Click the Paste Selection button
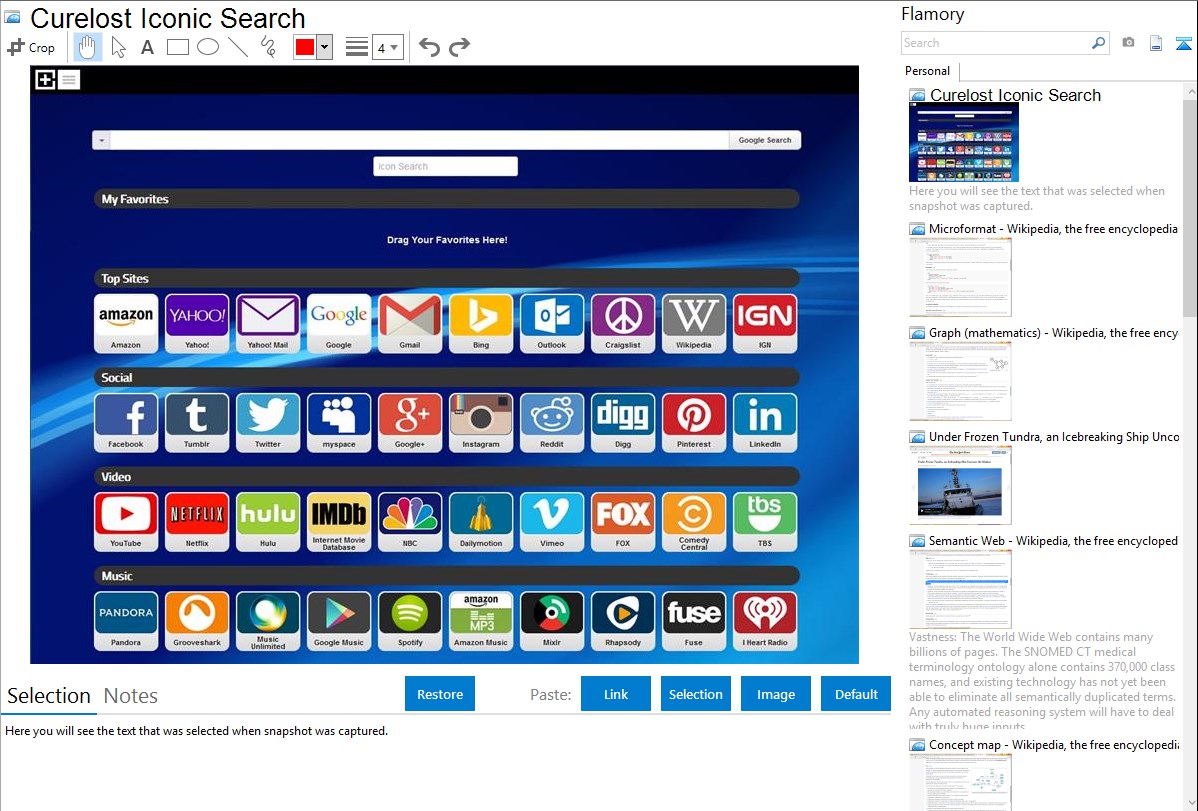Image resolution: width=1198 pixels, height=811 pixels. pyautogui.click(x=695, y=694)
